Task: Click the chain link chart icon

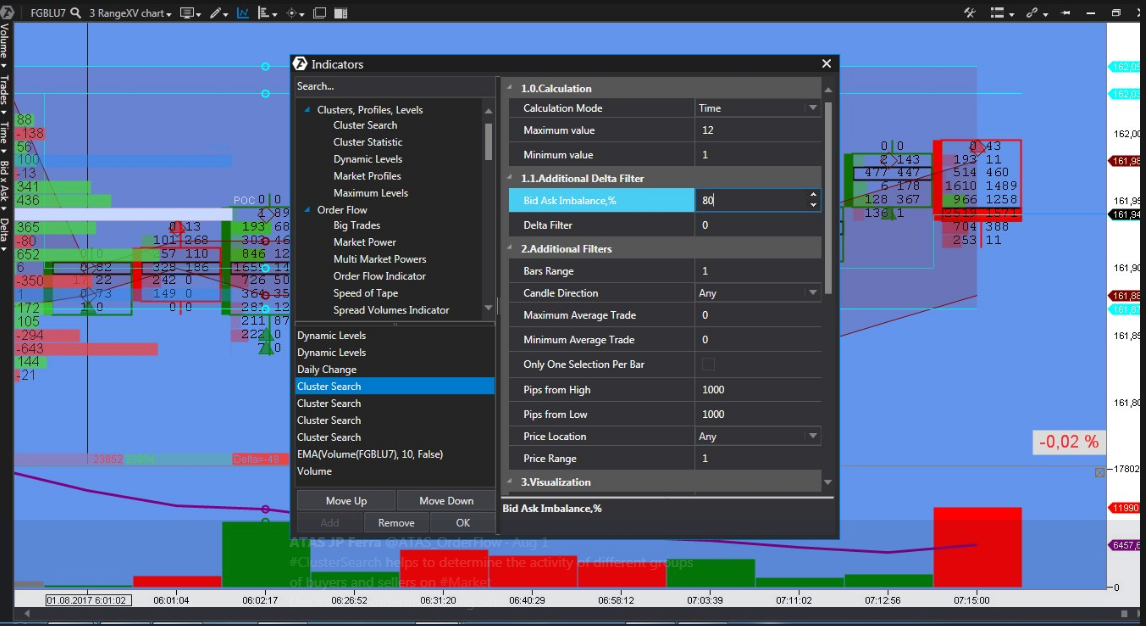Action: pyautogui.click(x=1031, y=13)
